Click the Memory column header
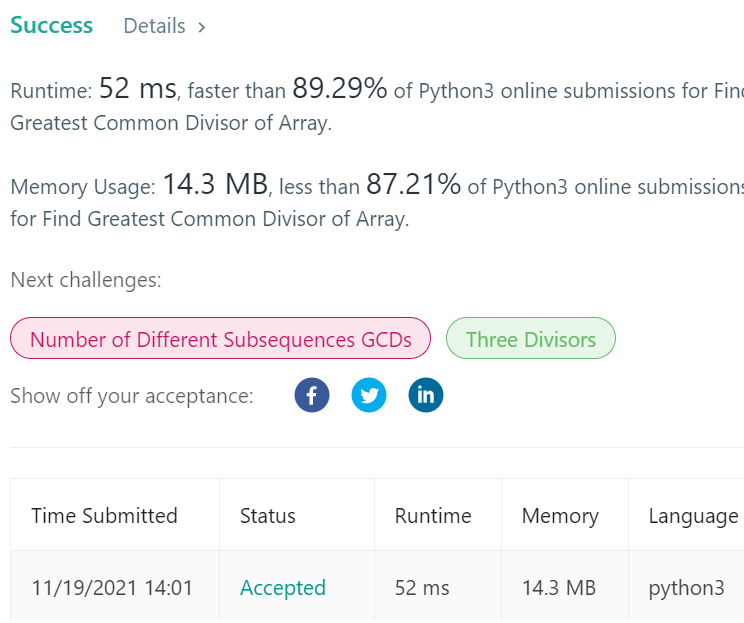The height and width of the screenshot is (623, 744). coord(560,516)
